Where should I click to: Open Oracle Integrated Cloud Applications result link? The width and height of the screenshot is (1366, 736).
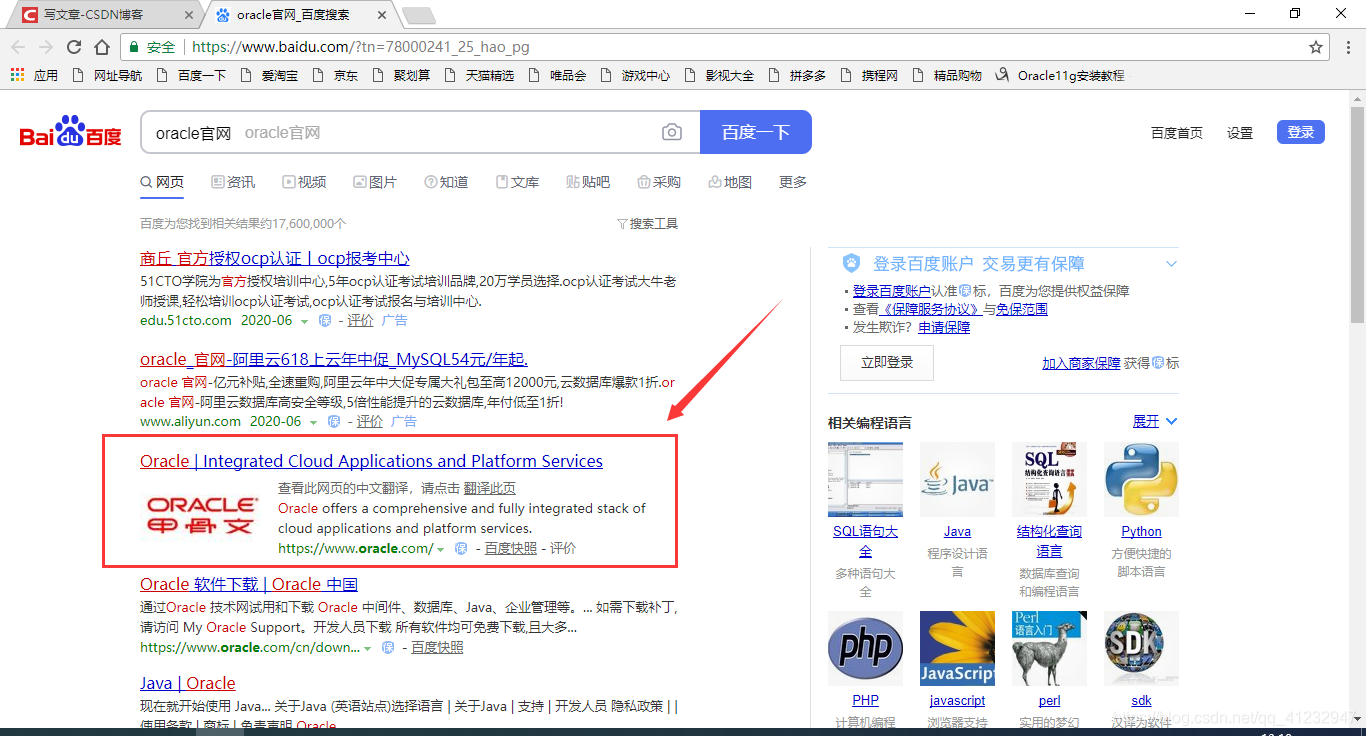tap(371, 461)
